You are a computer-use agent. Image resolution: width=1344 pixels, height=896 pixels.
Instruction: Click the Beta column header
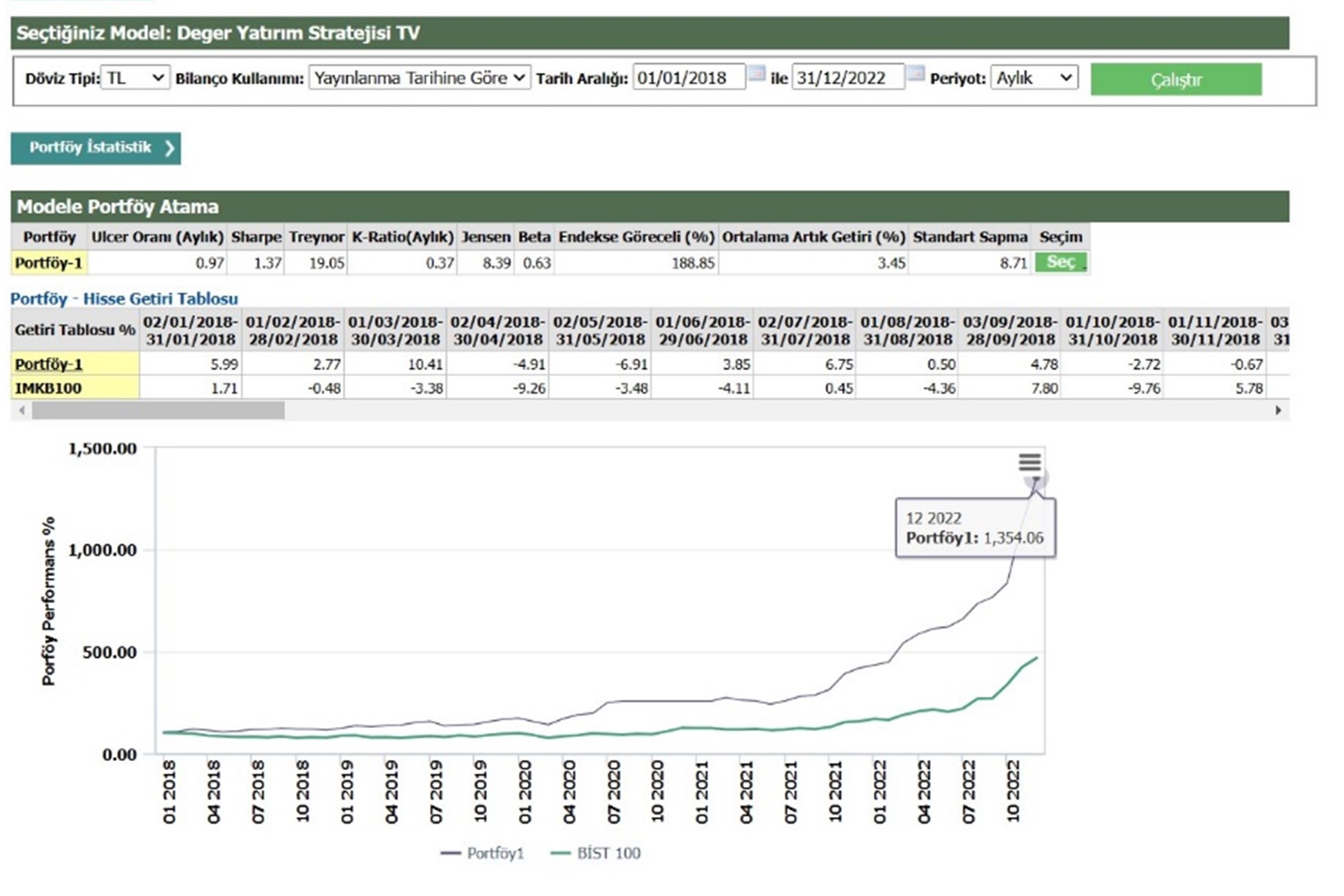pos(534,237)
